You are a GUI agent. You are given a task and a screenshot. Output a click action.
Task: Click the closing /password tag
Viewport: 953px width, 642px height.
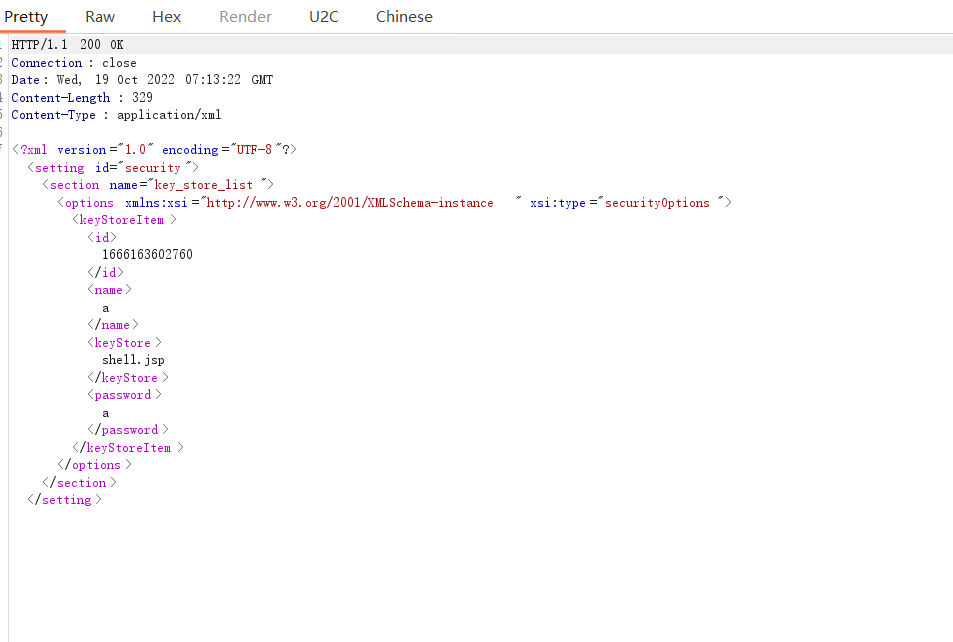[128, 430]
